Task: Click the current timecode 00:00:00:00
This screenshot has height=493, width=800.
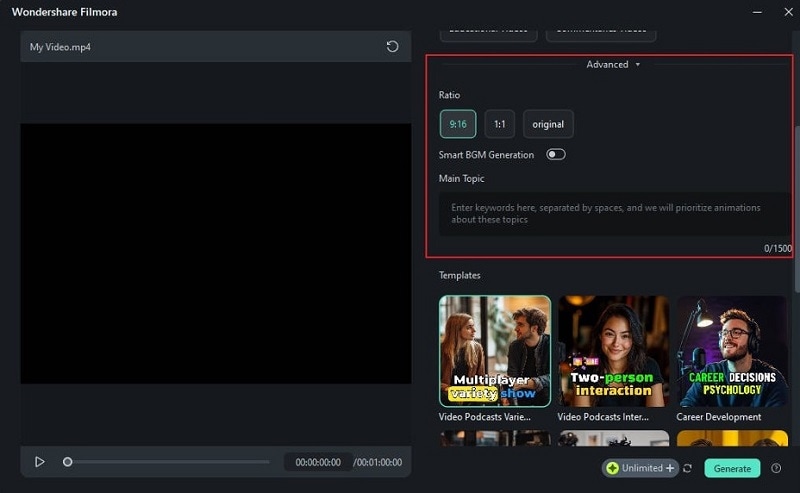Action: 318,462
